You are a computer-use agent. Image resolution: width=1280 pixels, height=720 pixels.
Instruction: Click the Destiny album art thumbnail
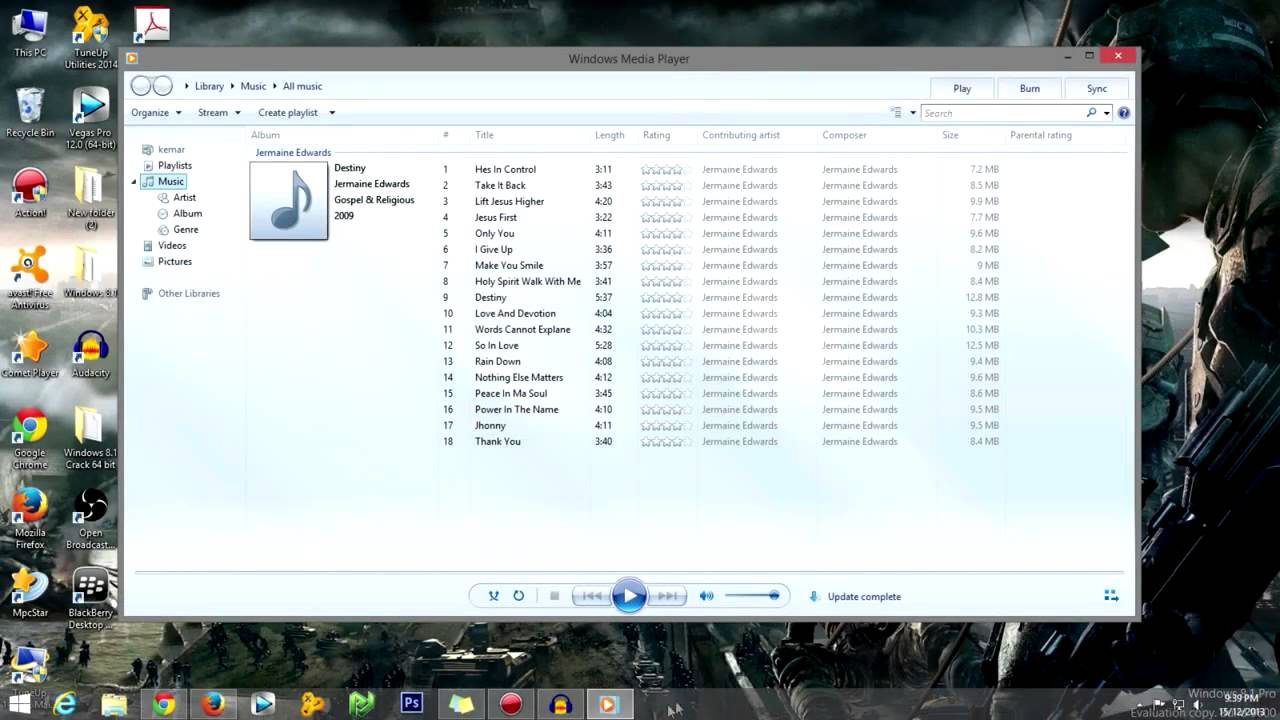click(x=289, y=201)
